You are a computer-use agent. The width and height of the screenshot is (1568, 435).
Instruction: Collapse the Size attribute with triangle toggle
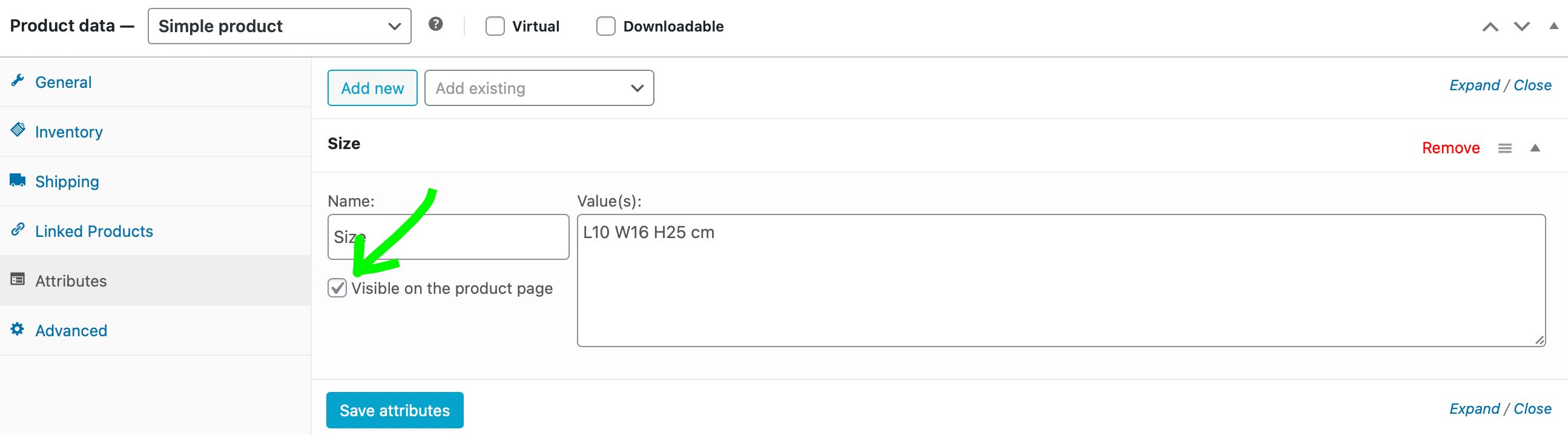[x=1535, y=148]
